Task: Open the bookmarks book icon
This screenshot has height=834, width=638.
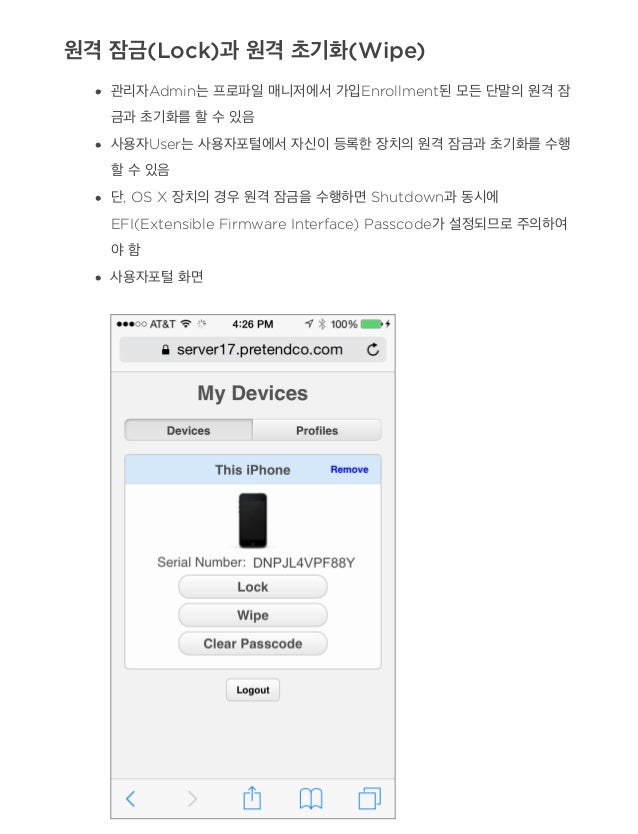Action: 311,799
